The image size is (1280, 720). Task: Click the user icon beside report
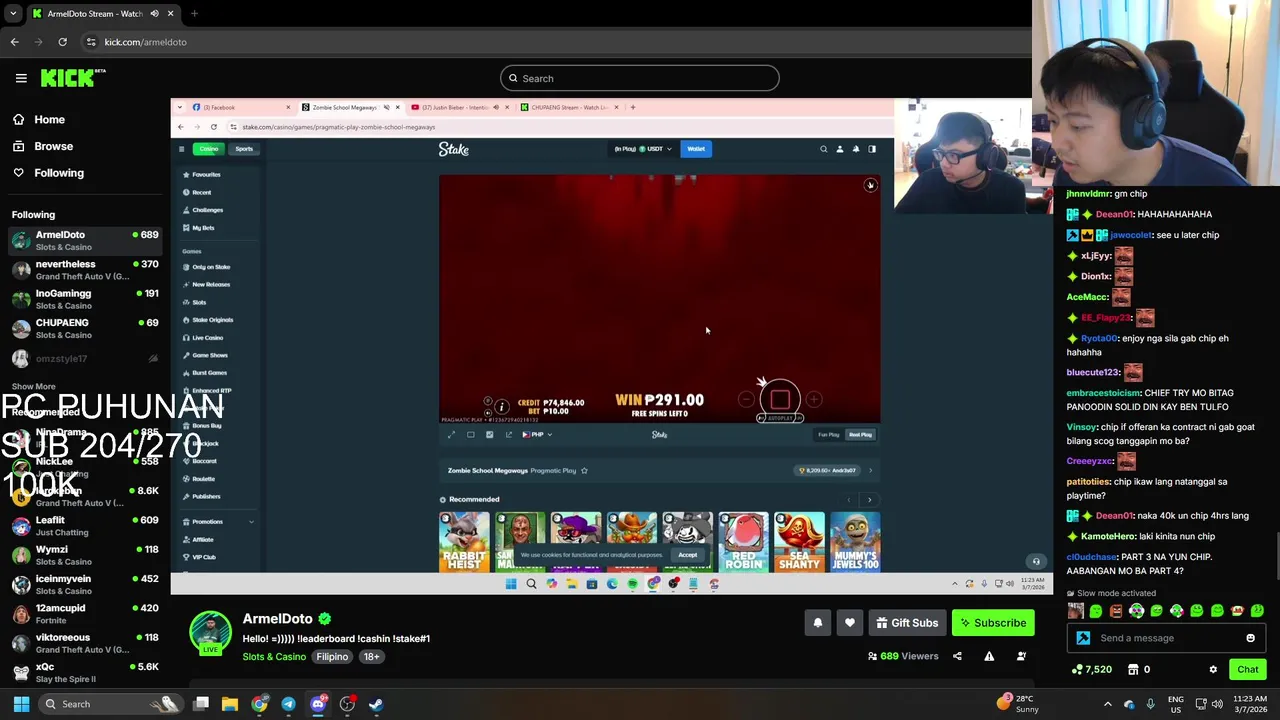1021,656
